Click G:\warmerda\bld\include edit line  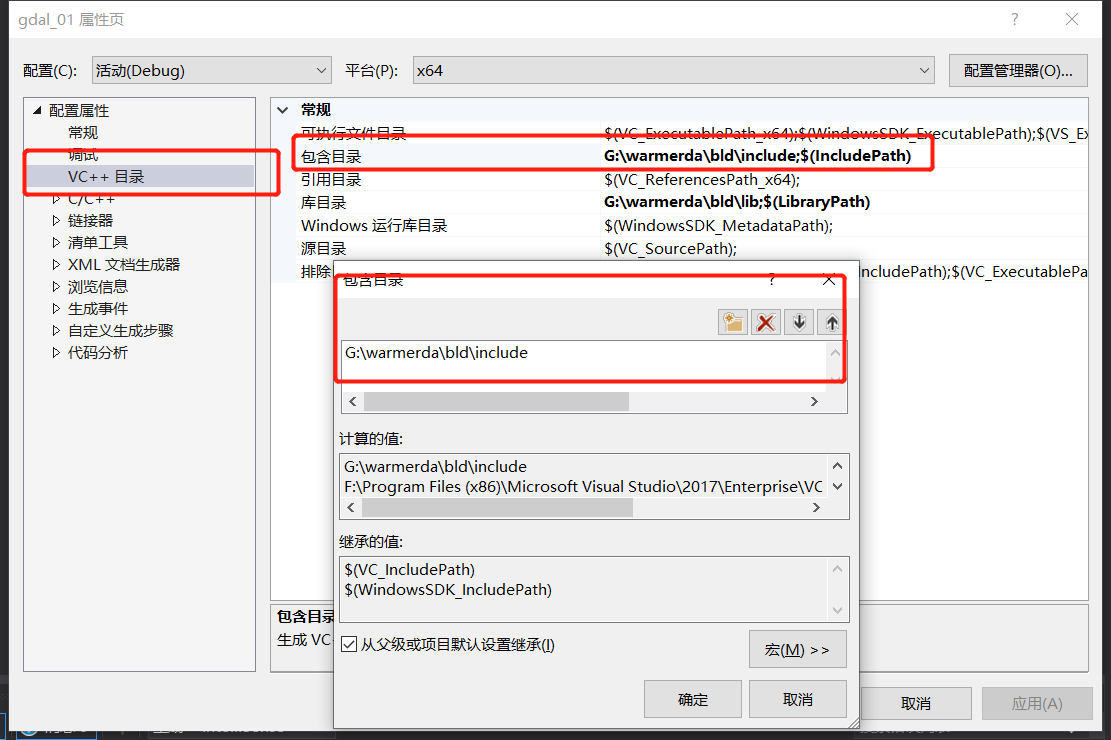[x=584, y=352]
